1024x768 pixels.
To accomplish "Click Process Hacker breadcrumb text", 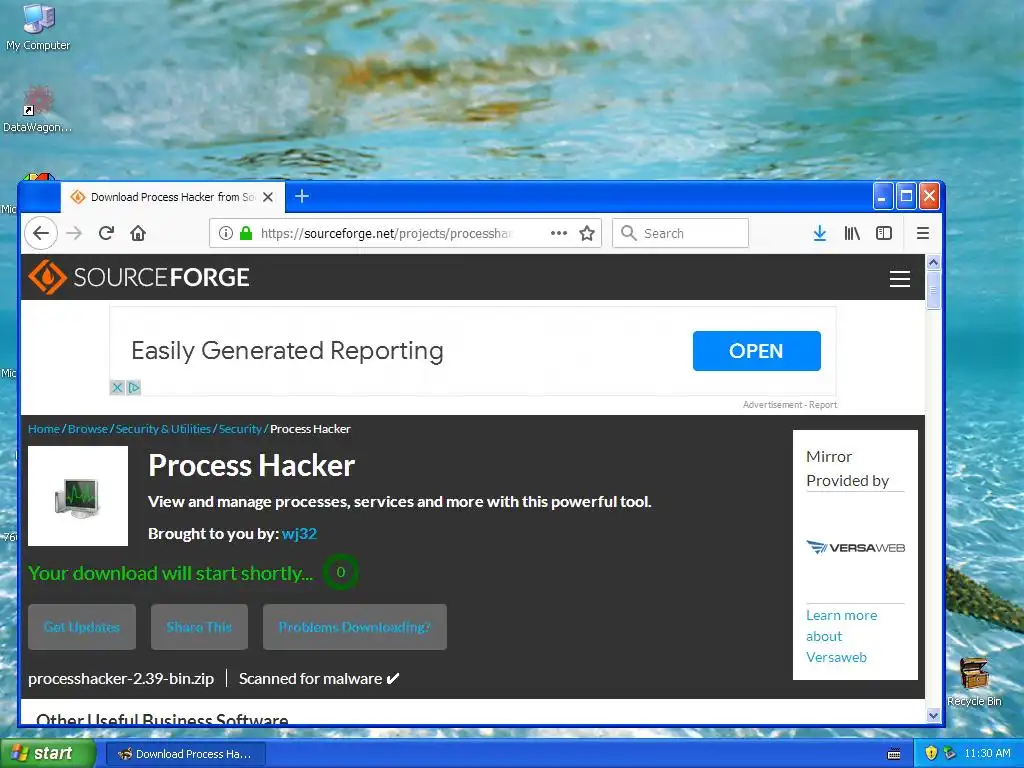I will click(310, 429).
